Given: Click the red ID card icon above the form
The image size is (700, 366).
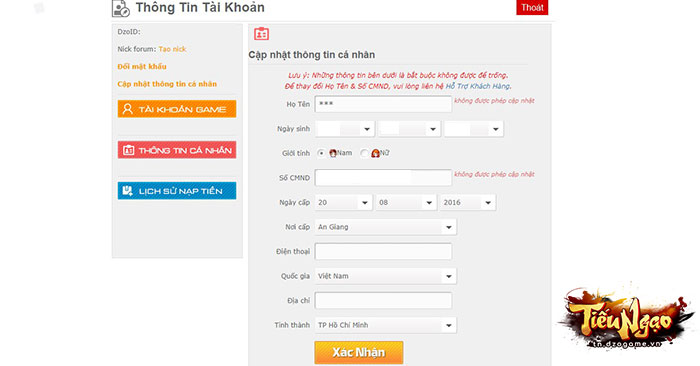Looking at the screenshot, I should click(261, 34).
